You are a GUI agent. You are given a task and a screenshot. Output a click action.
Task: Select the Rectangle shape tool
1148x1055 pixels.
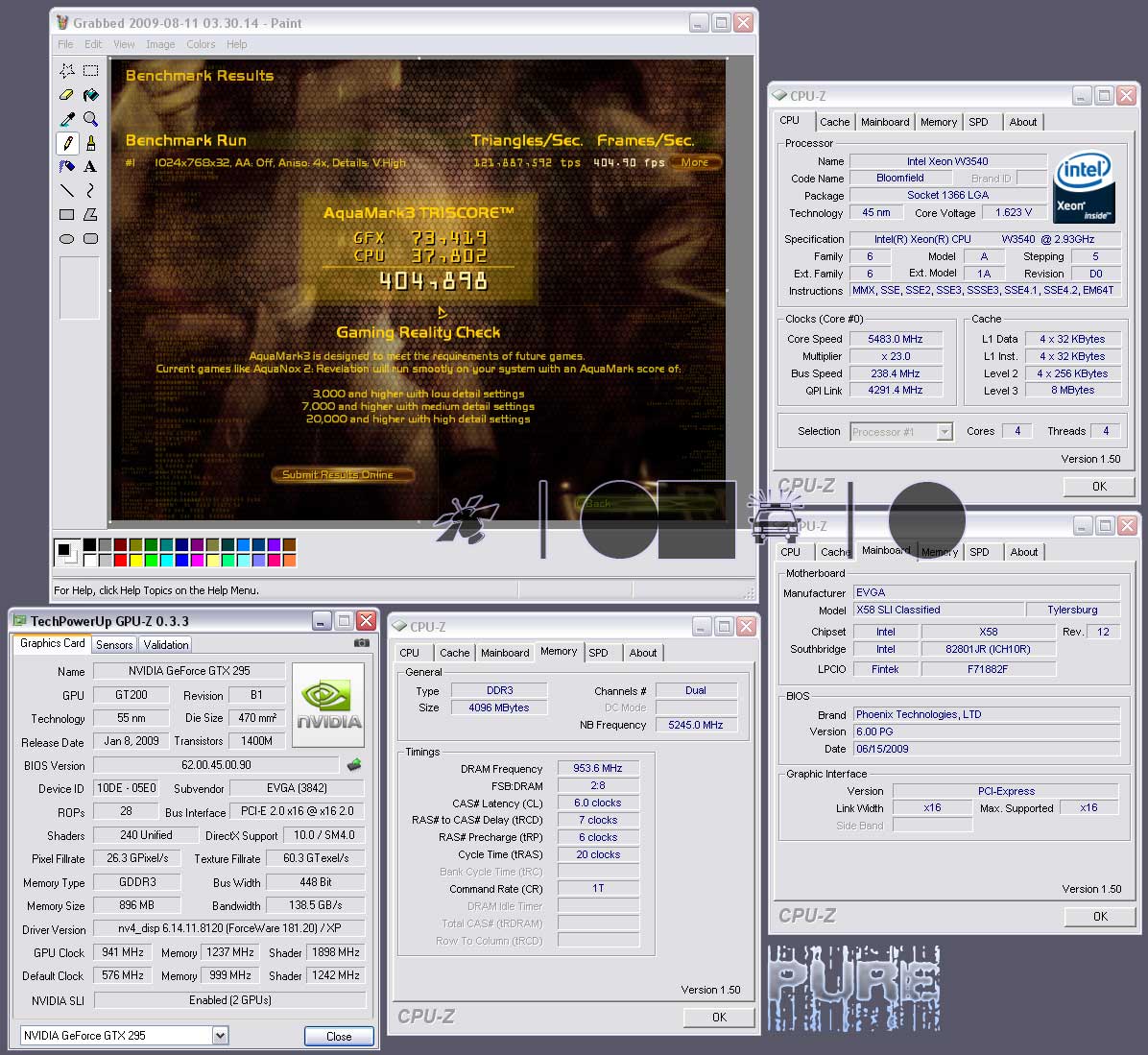[x=66, y=214]
